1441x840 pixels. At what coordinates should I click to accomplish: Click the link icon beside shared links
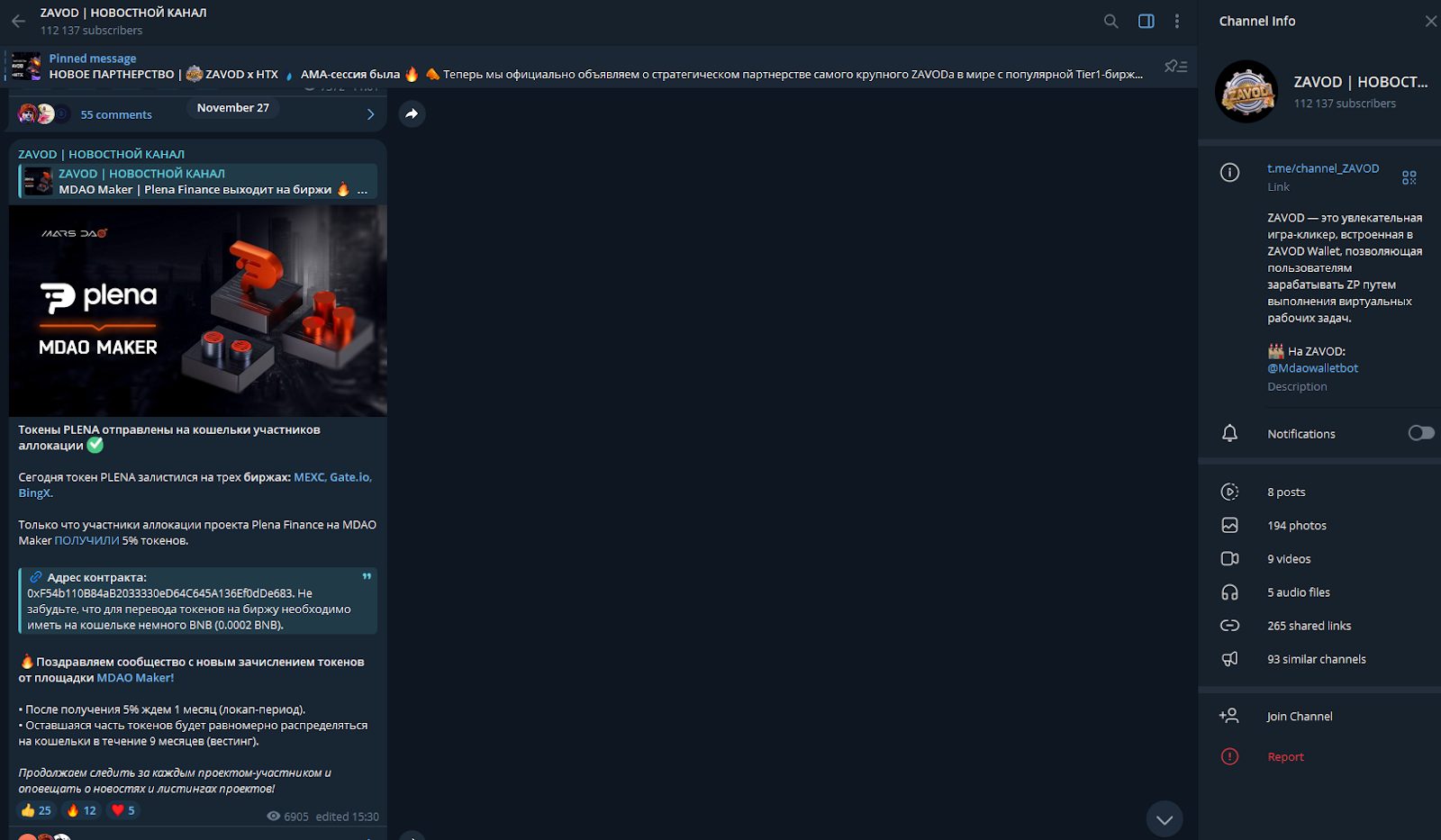(1229, 625)
